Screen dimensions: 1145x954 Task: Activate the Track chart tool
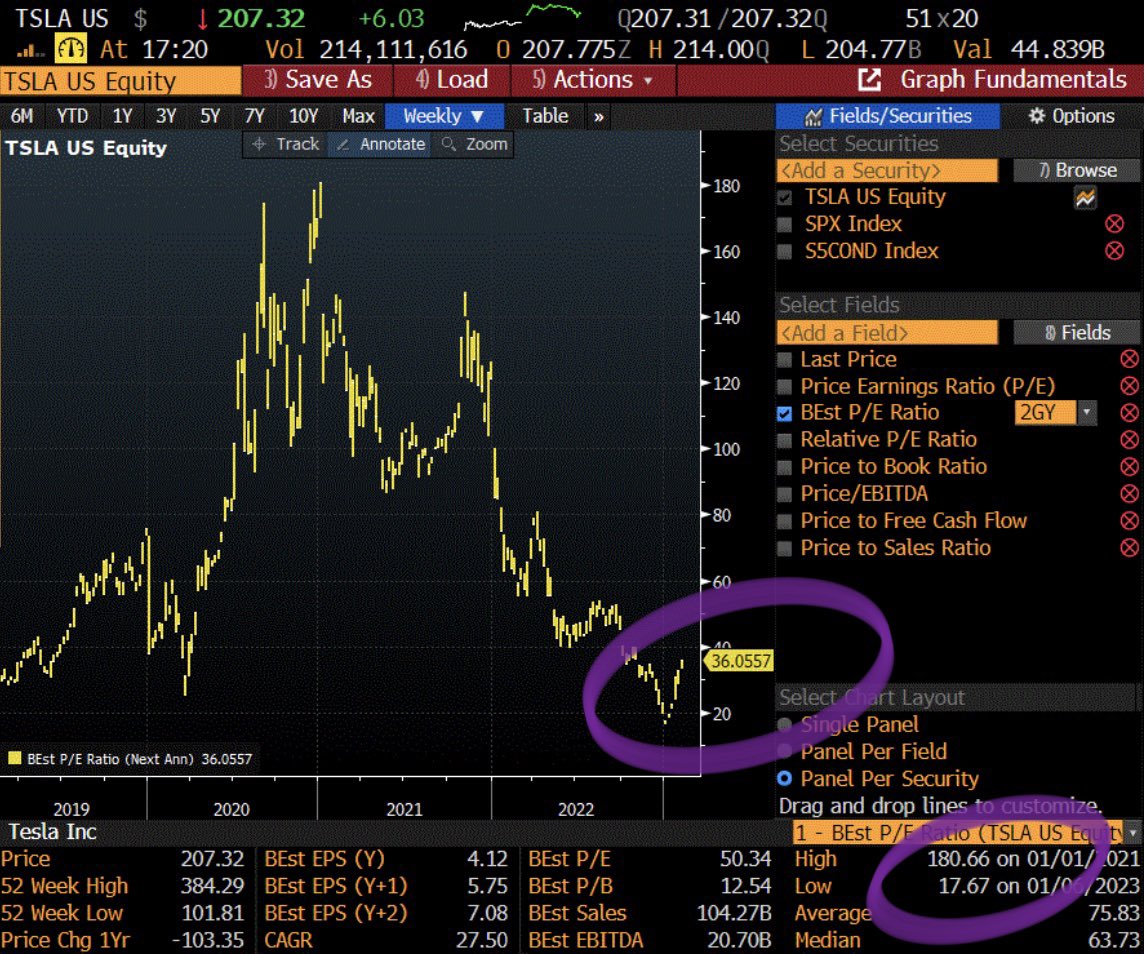tap(286, 144)
